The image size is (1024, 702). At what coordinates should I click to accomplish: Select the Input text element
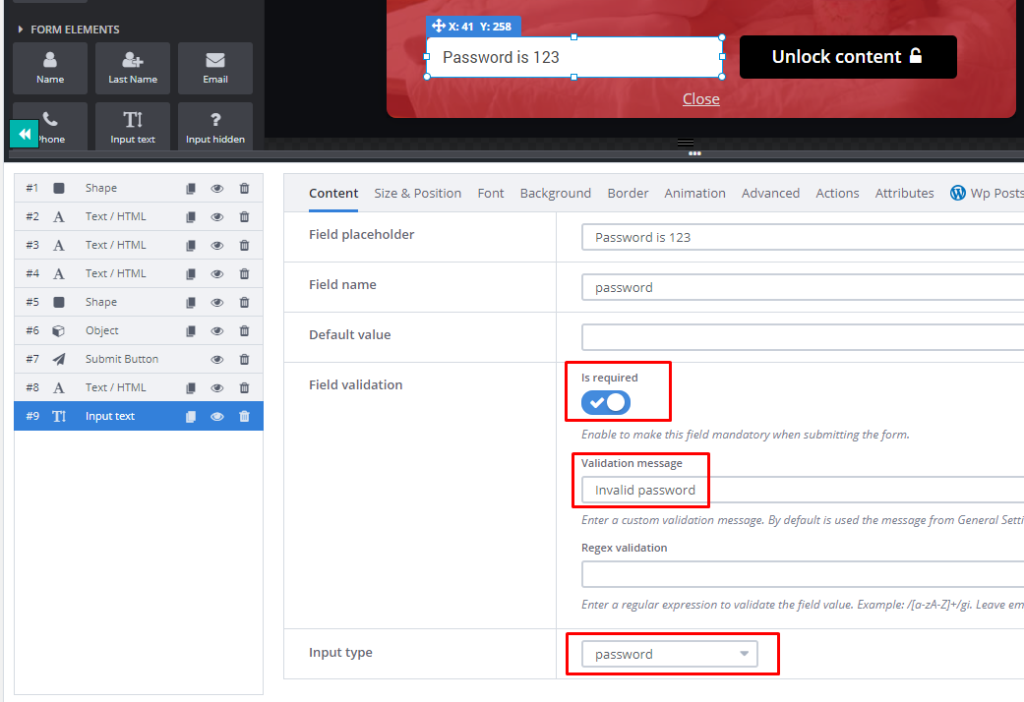(132, 125)
